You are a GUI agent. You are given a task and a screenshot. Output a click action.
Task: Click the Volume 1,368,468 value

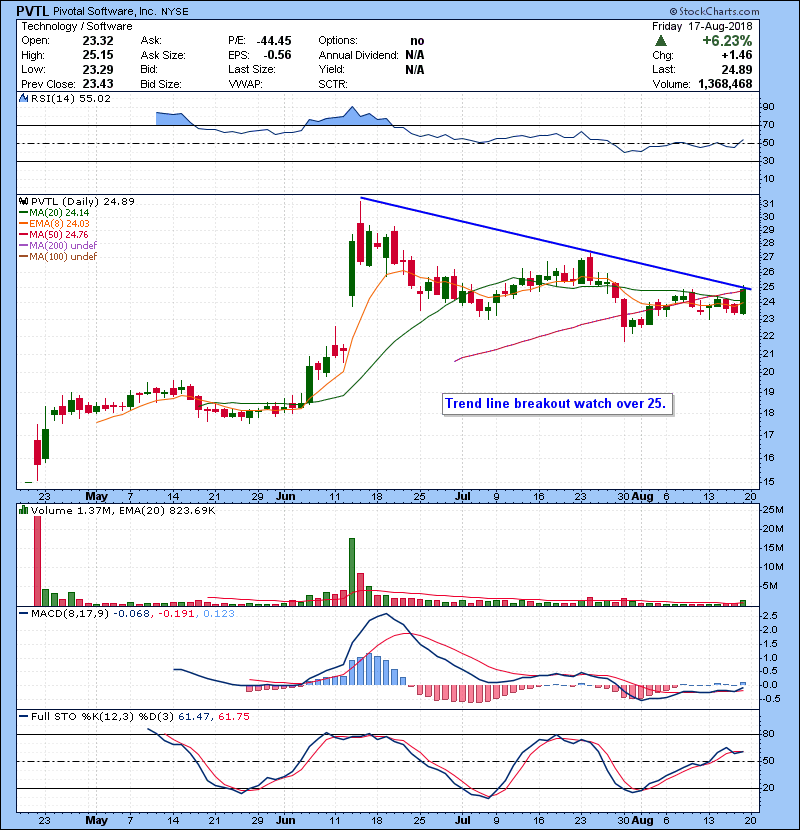(725, 84)
